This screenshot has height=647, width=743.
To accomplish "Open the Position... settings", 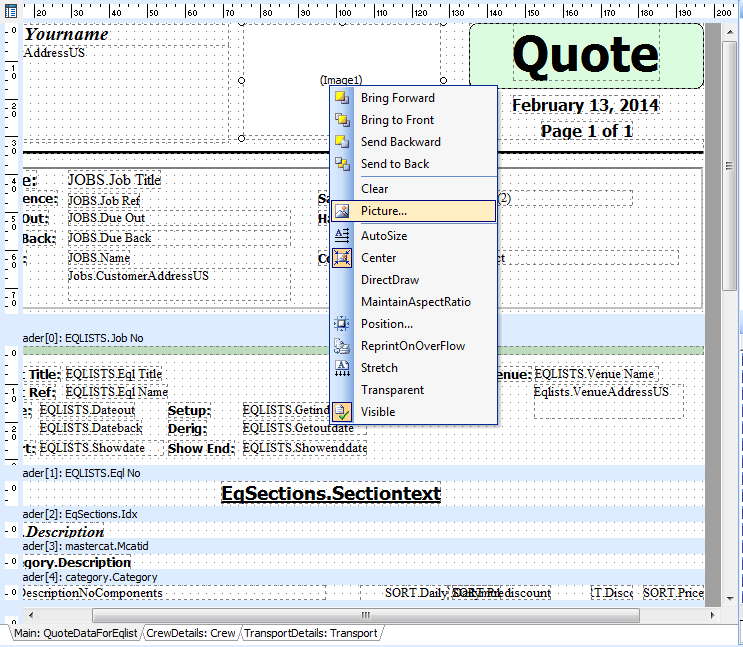I will (x=386, y=324).
